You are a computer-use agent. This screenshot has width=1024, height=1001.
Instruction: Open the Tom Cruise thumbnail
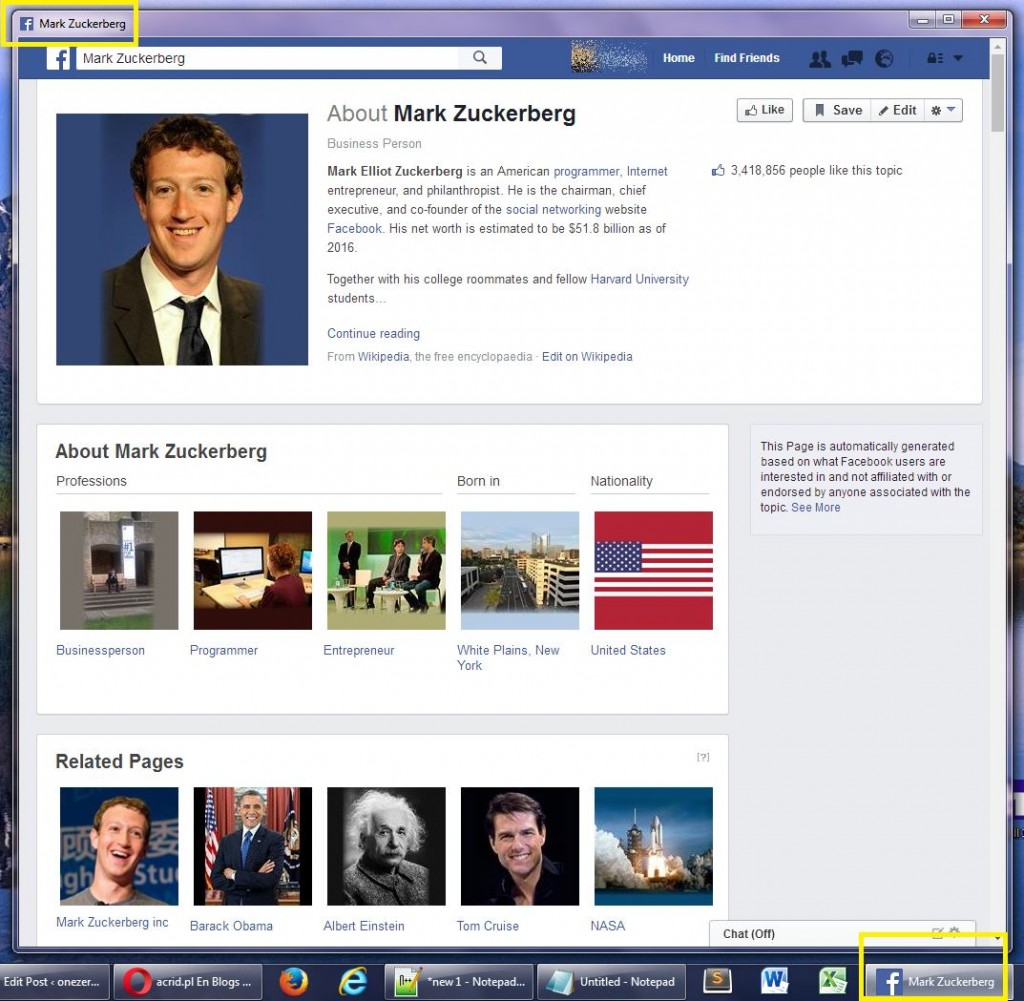pos(520,846)
